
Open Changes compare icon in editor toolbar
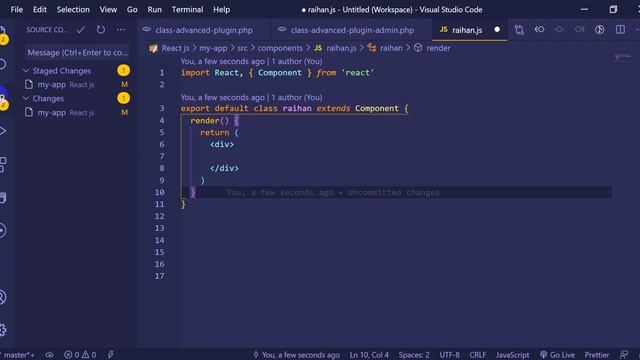coord(519,30)
